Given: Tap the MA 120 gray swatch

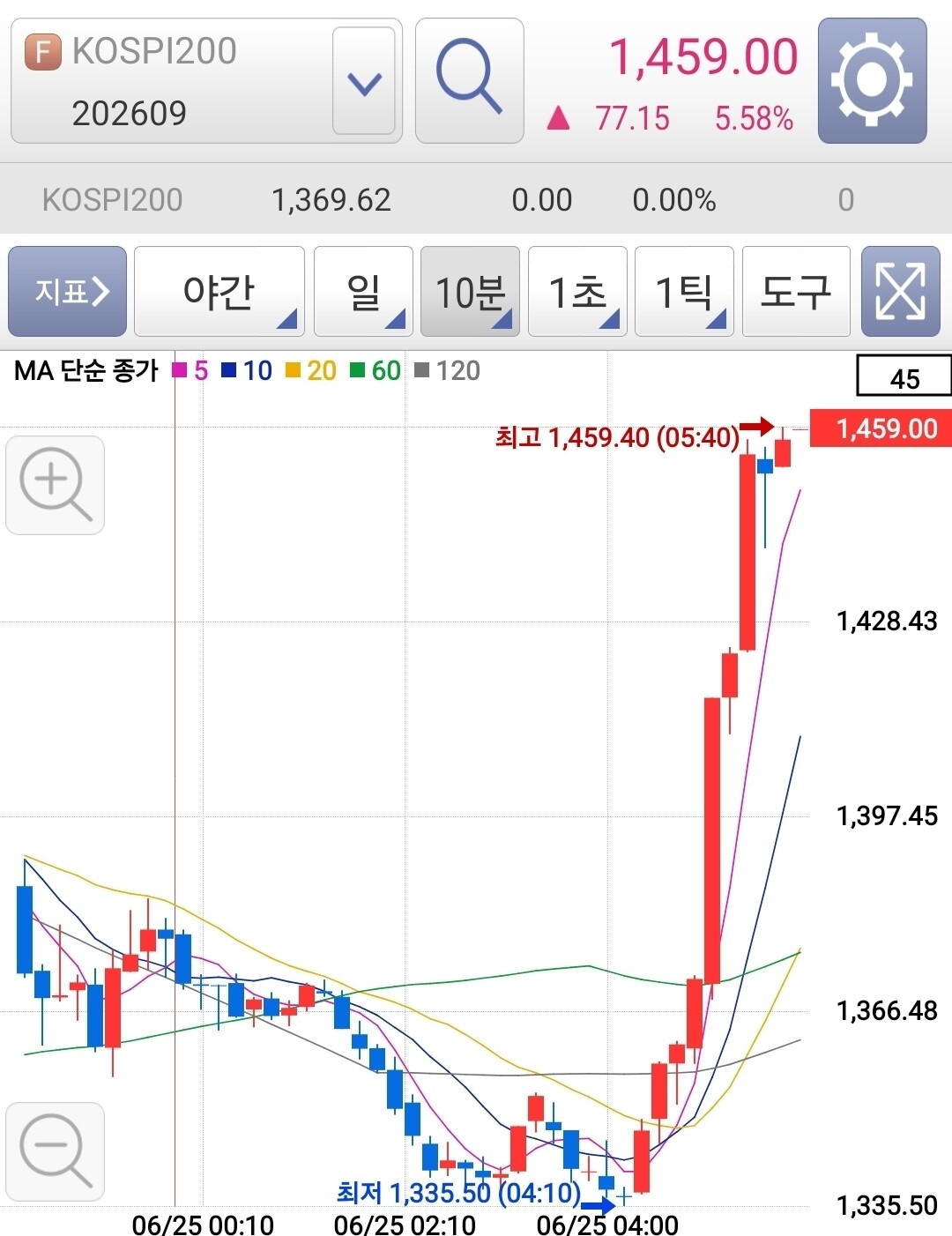Looking at the screenshot, I should (421, 370).
